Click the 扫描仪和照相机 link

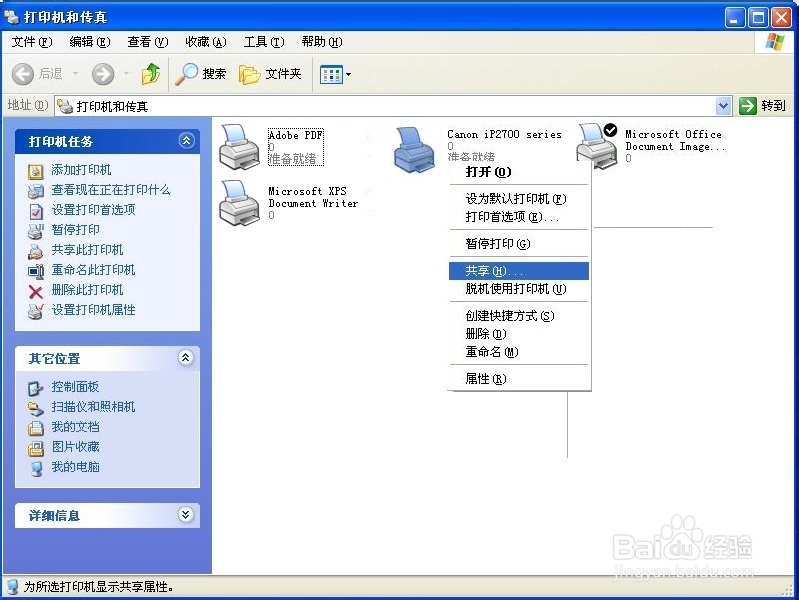(93, 407)
